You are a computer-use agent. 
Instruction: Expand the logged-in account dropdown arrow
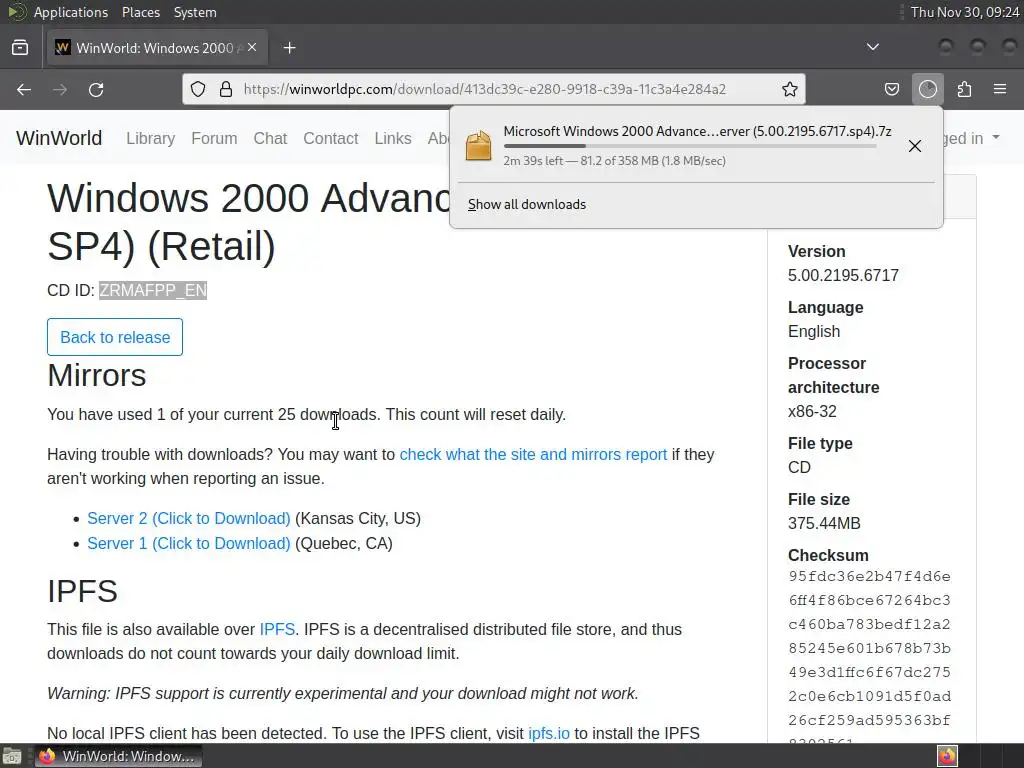[x=996, y=137]
